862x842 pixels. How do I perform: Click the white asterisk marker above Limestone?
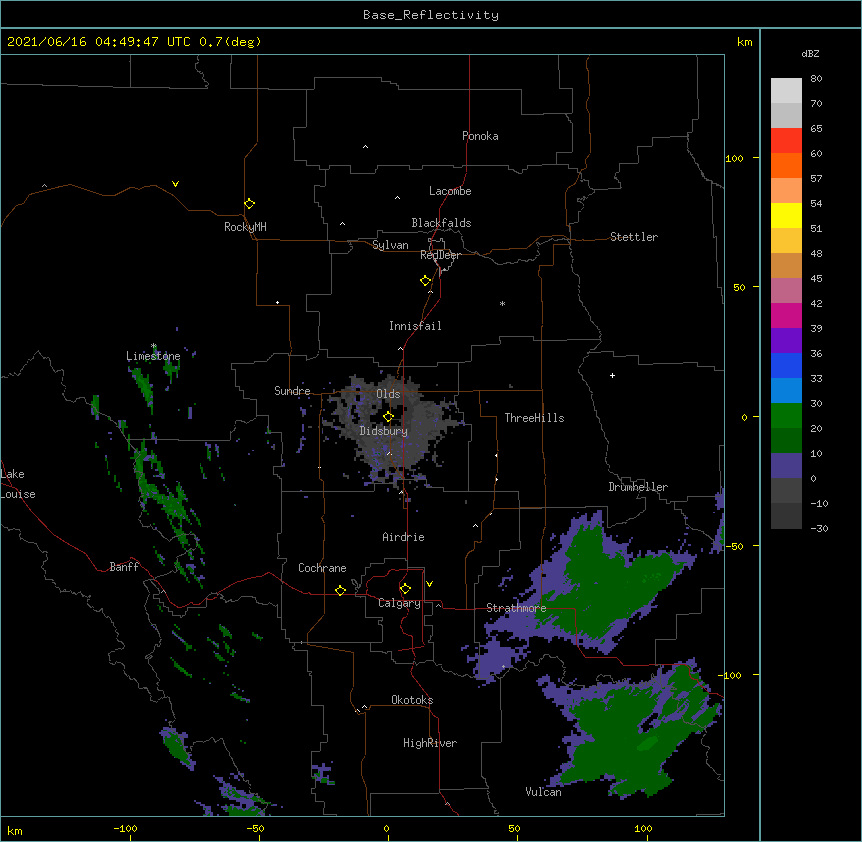[x=154, y=346]
